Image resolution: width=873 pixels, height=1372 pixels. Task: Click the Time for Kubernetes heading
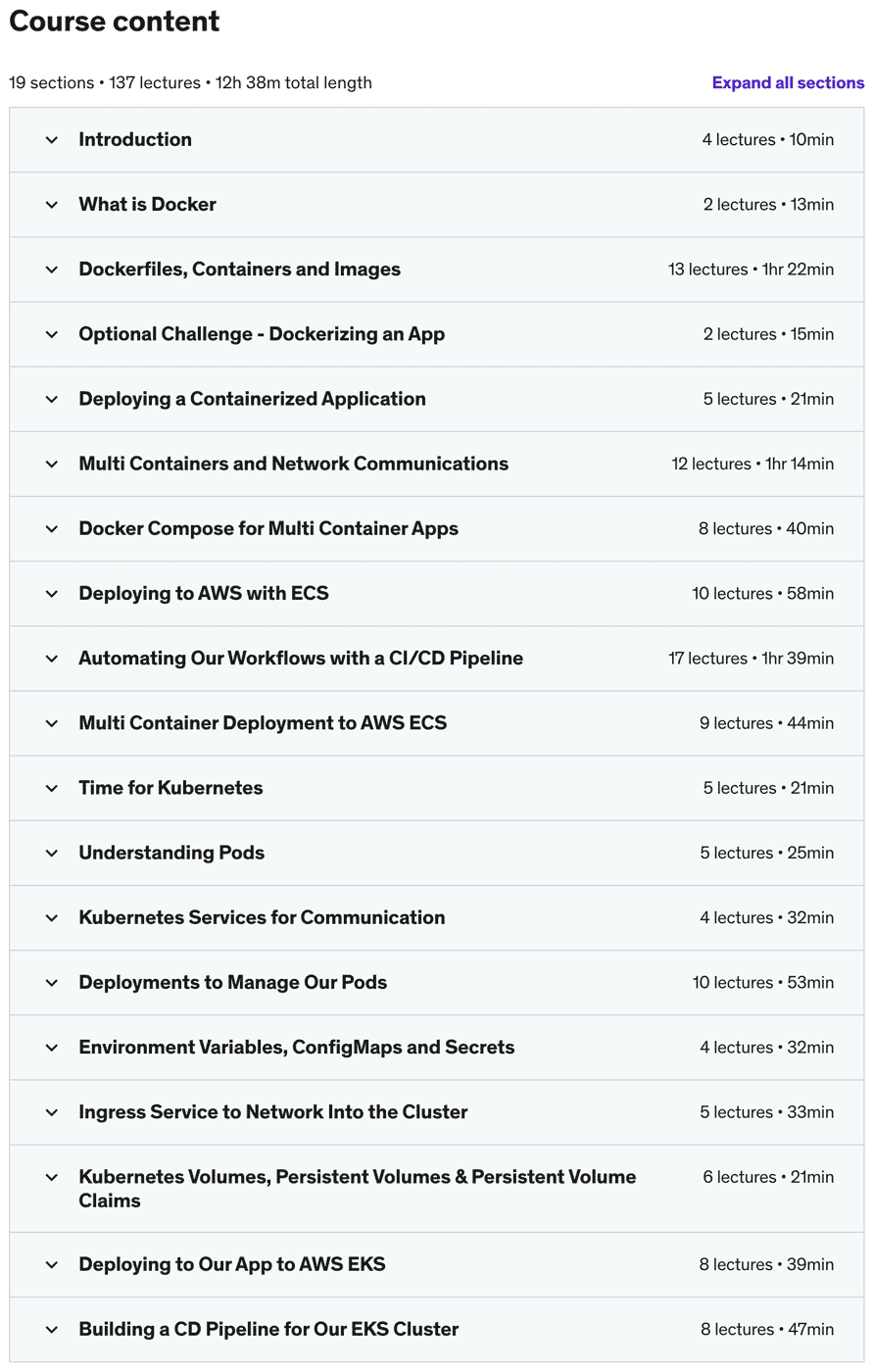pyautogui.click(x=170, y=788)
